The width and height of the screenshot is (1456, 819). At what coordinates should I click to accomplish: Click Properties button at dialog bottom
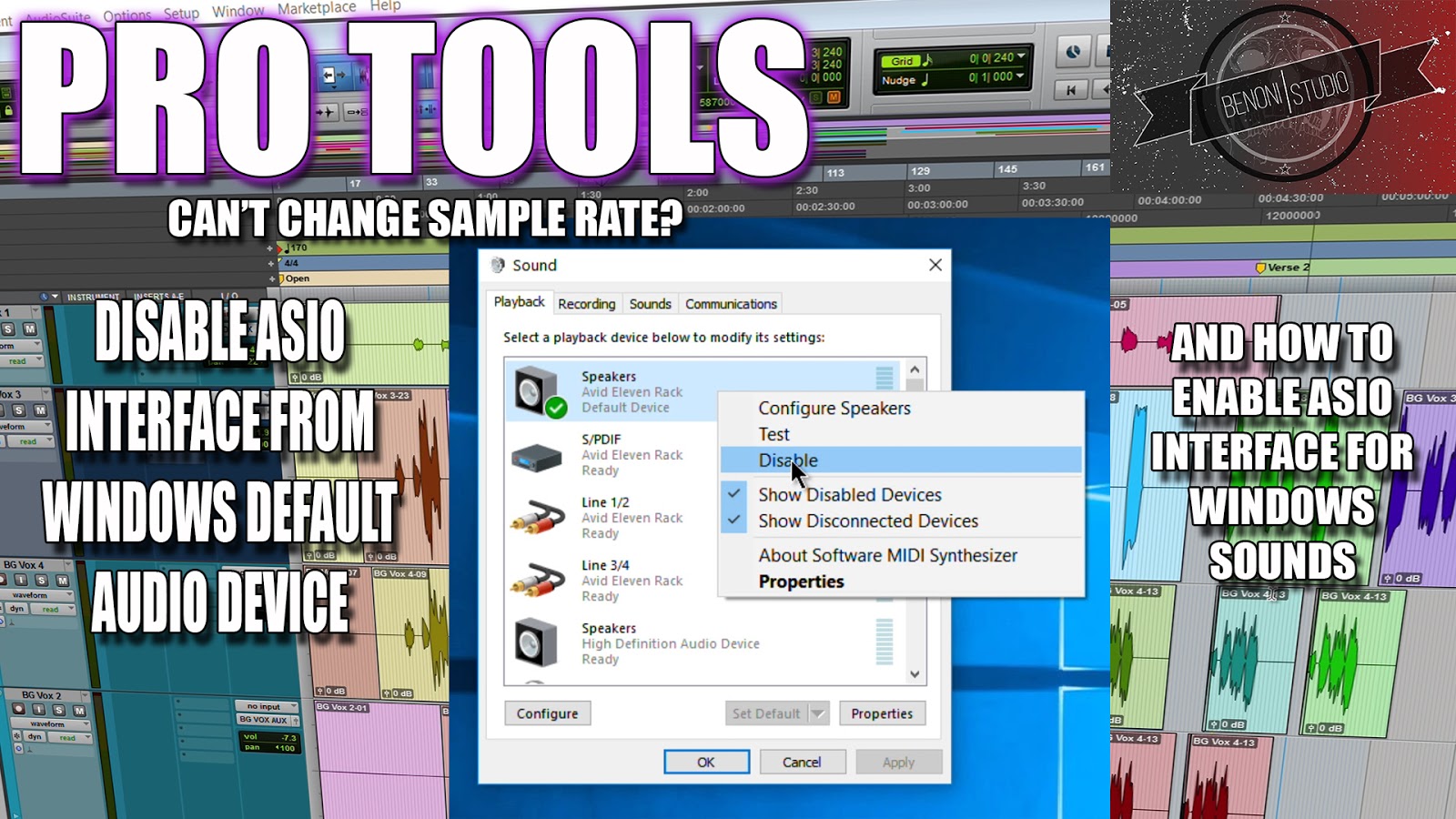pos(882,713)
